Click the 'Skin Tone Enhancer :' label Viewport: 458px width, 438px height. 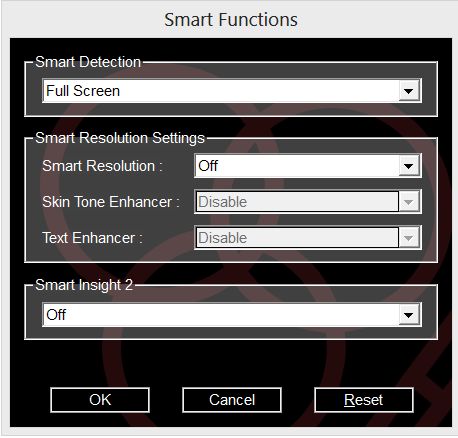[x=111, y=202]
